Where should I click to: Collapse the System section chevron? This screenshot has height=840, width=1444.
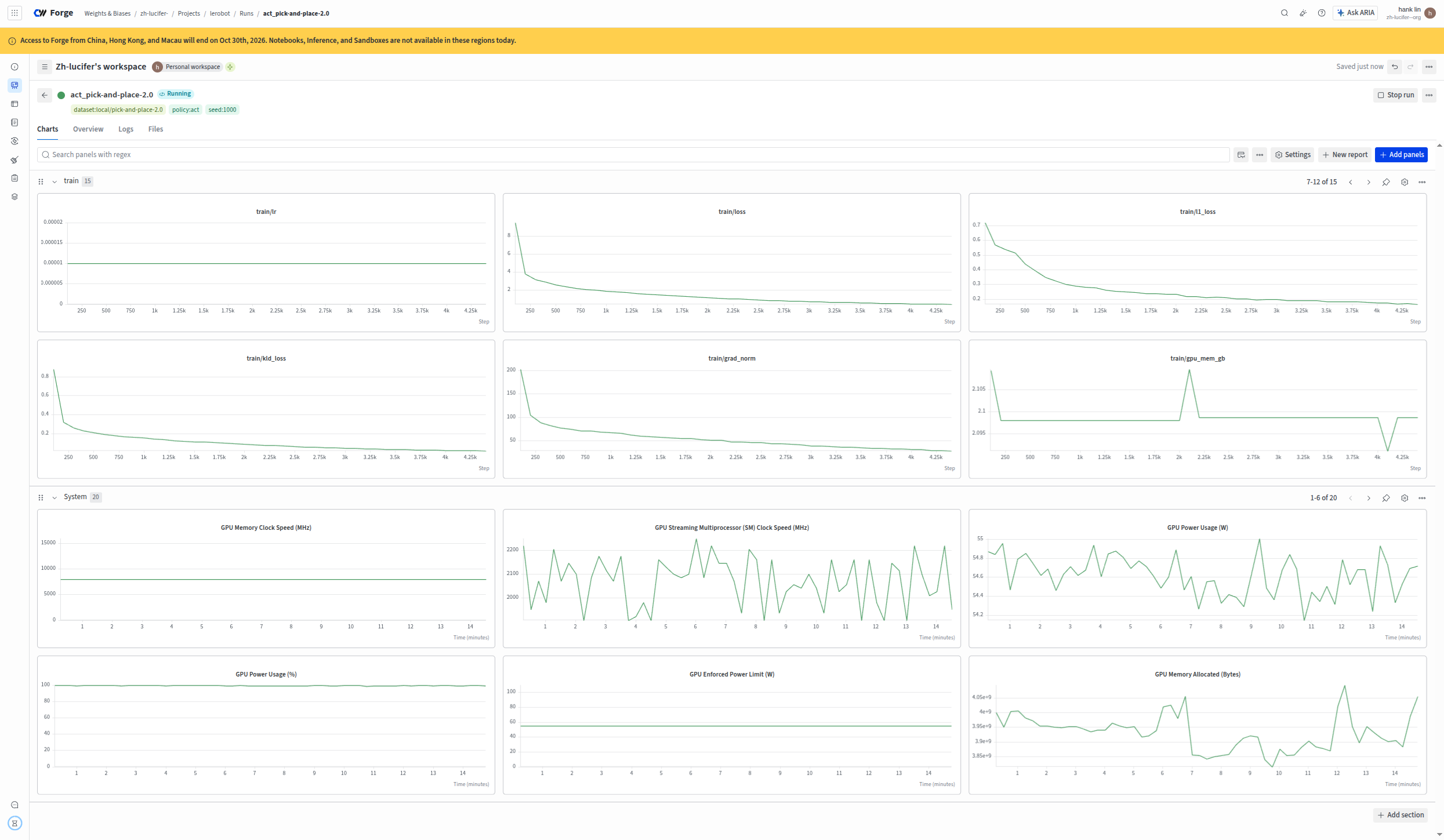pos(55,498)
